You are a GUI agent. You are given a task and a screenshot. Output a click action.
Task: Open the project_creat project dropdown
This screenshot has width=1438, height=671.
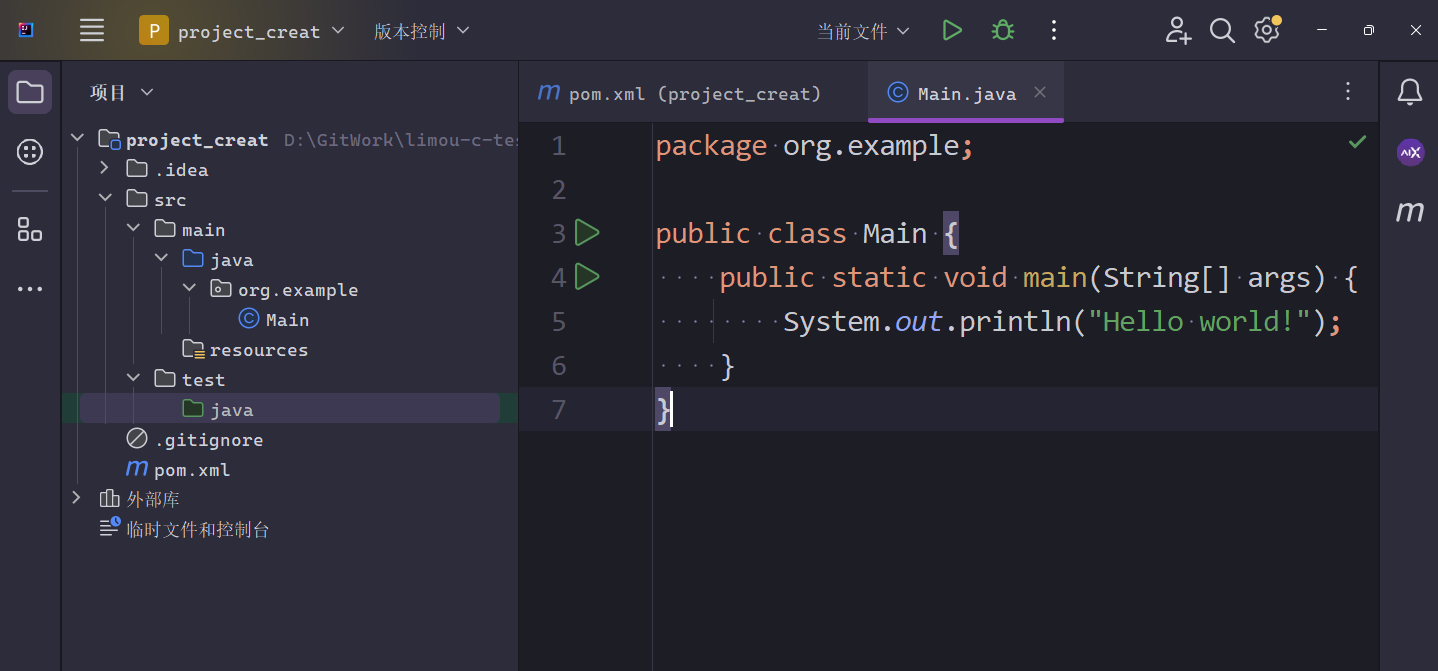[243, 31]
